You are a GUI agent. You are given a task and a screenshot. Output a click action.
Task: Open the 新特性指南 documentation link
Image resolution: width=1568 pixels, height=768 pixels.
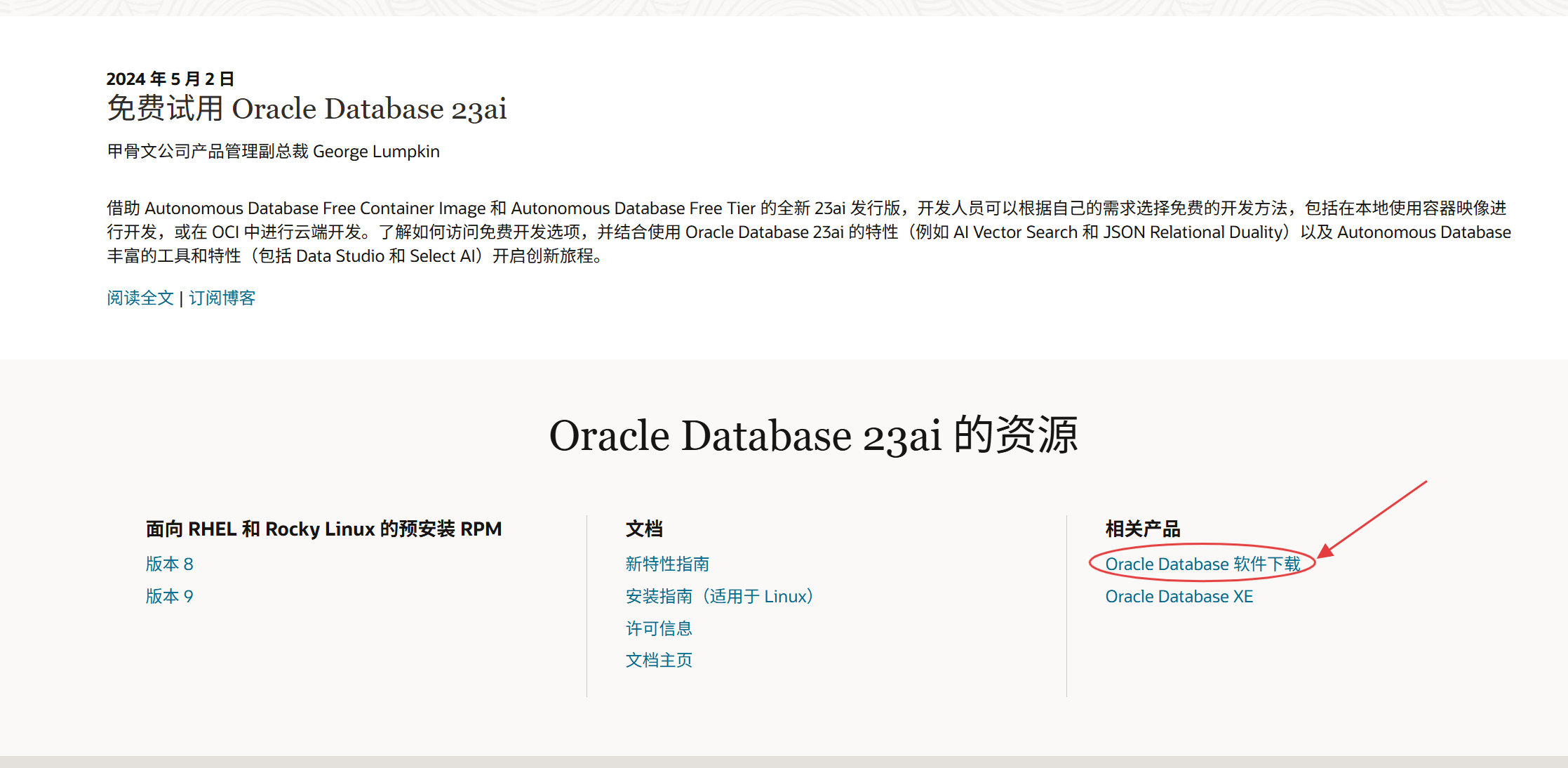[x=666, y=564]
